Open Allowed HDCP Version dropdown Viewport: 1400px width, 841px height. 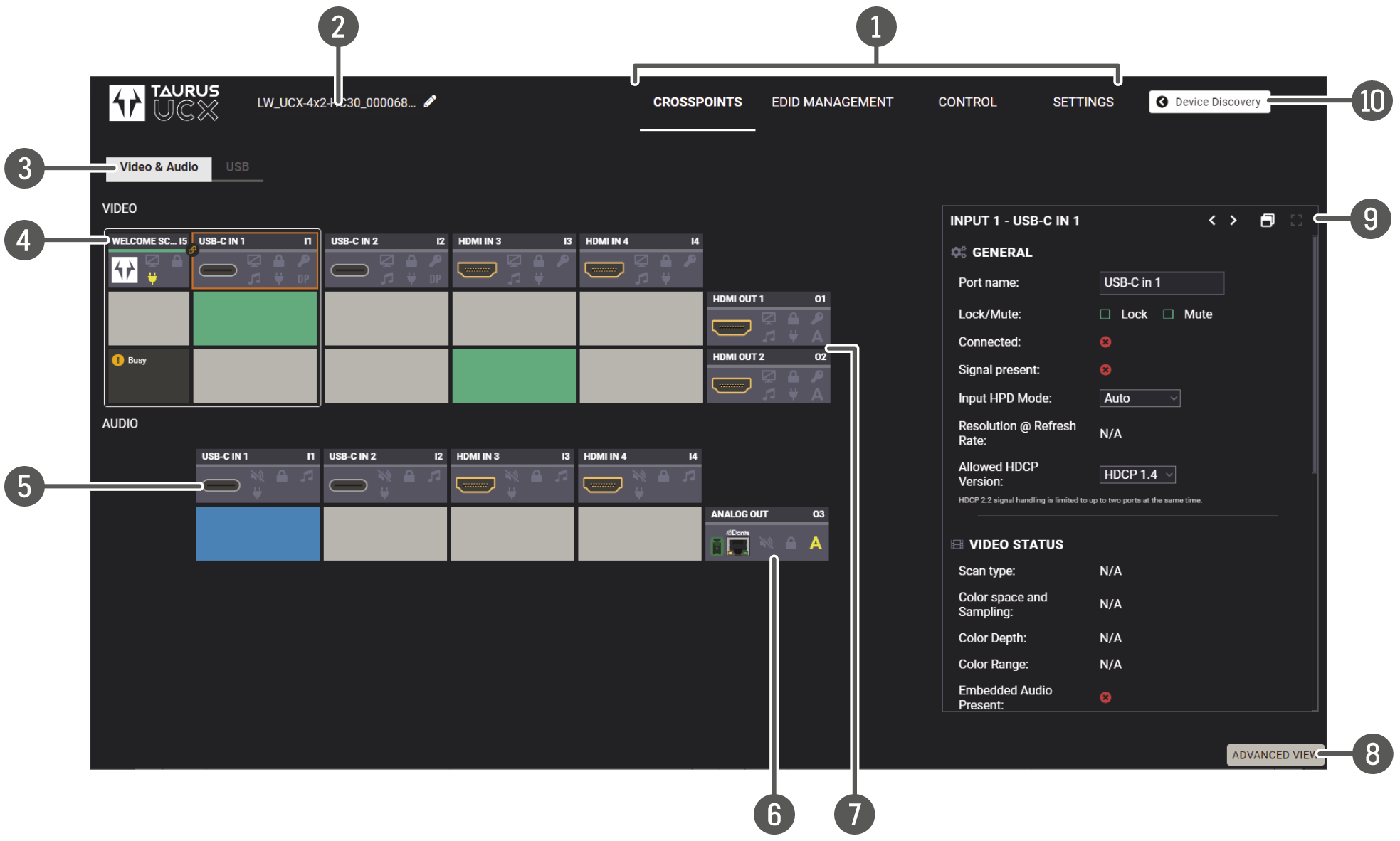(1137, 475)
